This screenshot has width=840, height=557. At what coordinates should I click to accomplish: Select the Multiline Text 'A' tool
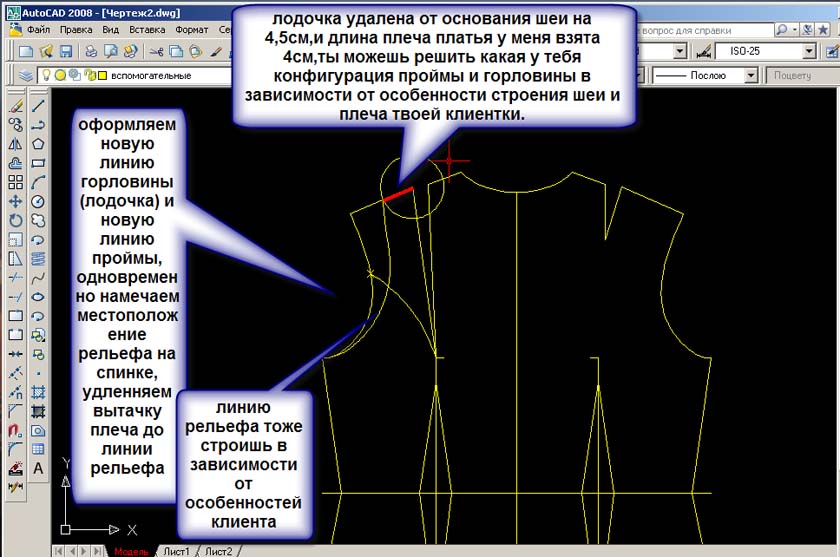38,468
